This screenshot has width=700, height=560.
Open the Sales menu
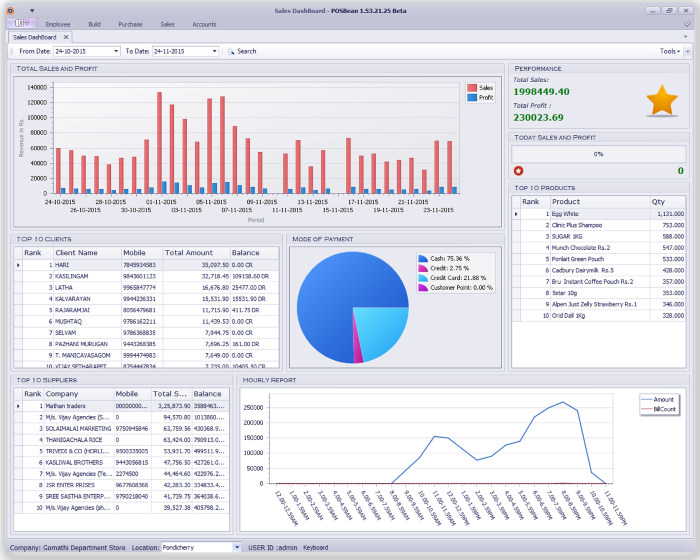pos(167,25)
